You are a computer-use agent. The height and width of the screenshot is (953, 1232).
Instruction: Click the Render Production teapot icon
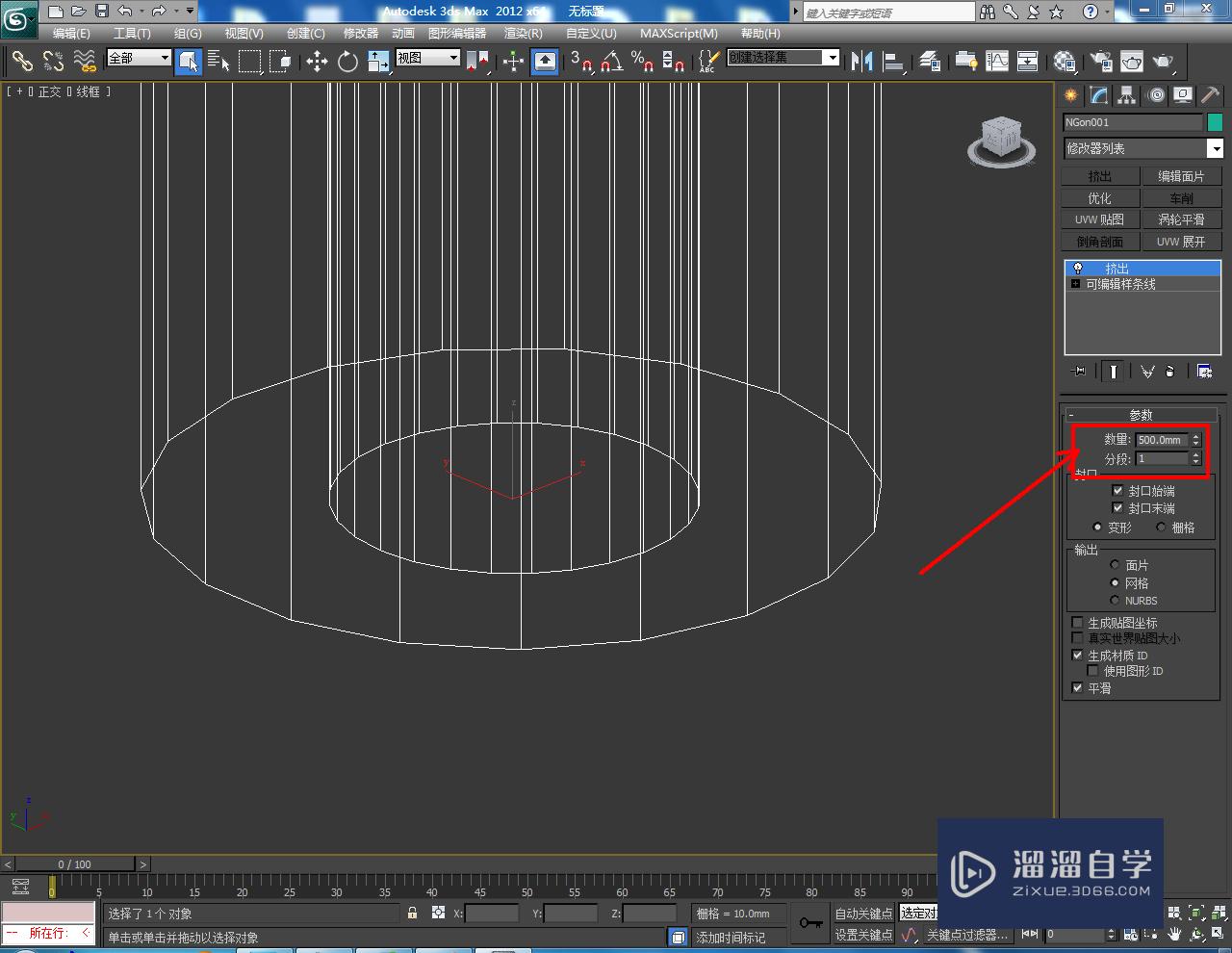1163,62
